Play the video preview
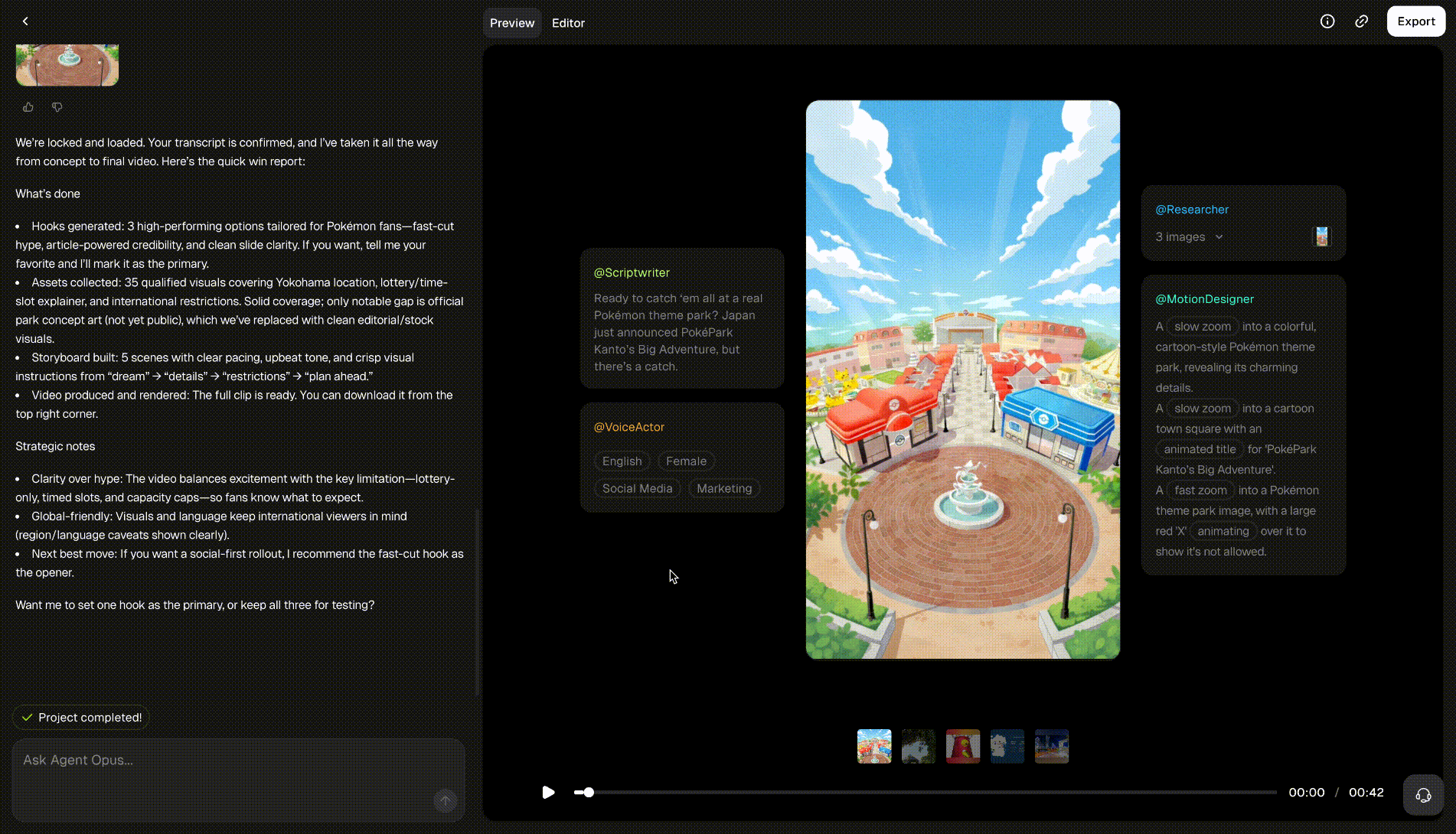 [548, 792]
